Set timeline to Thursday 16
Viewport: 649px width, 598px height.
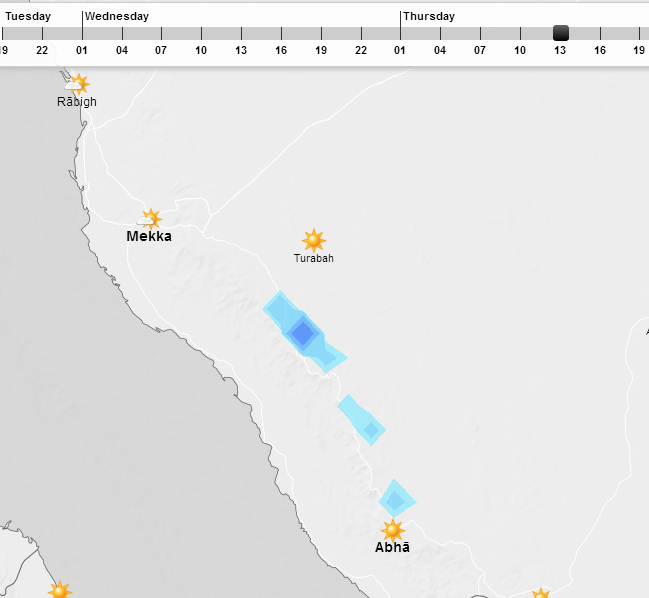click(600, 50)
